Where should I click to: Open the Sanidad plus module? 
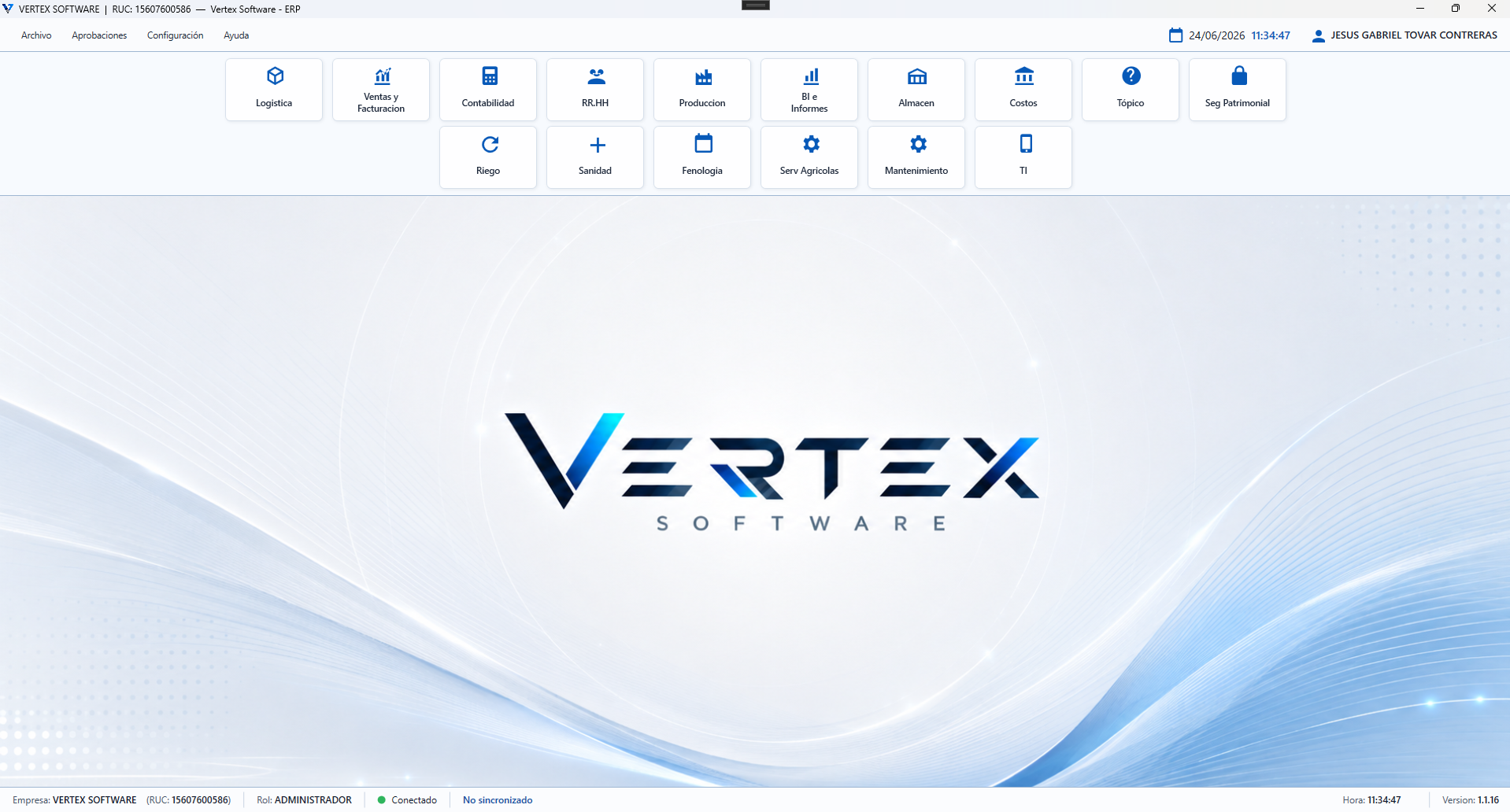pos(595,157)
